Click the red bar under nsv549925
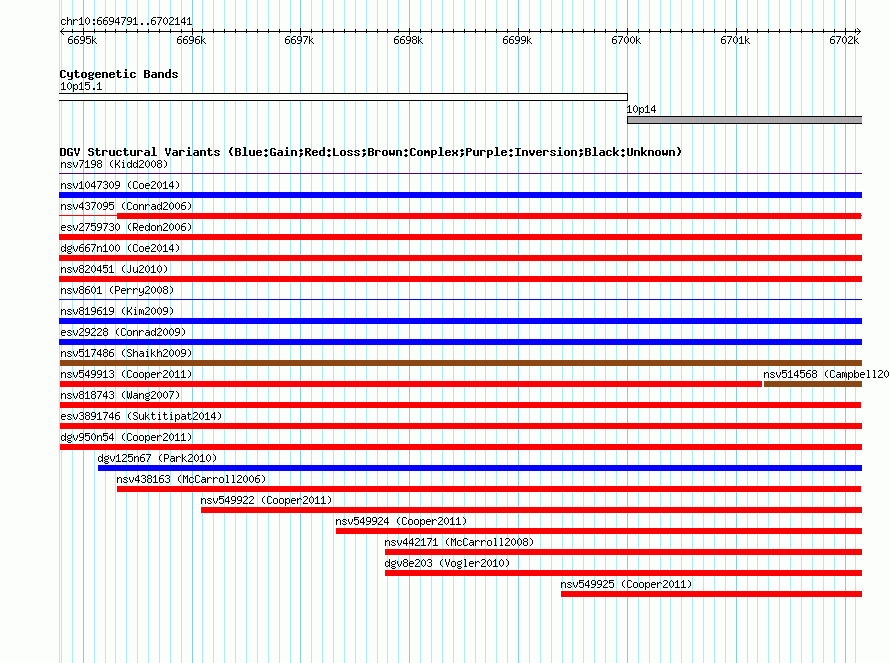 coord(711,594)
